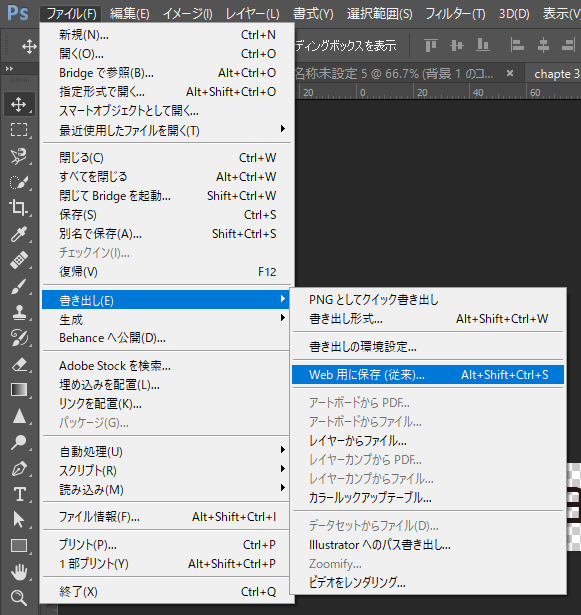
Task: Open the イメージ(I) menu
Action: coord(188,14)
